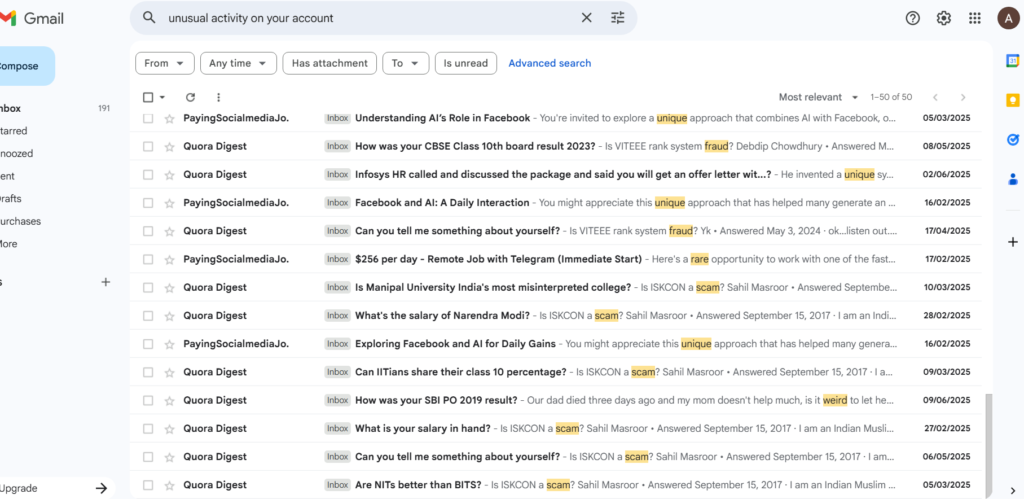The width and height of the screenshot is (1024, 499).
Task: Check the Infosys HR called email checkbox
Action: pyautogui.click(x=148, y=174)
